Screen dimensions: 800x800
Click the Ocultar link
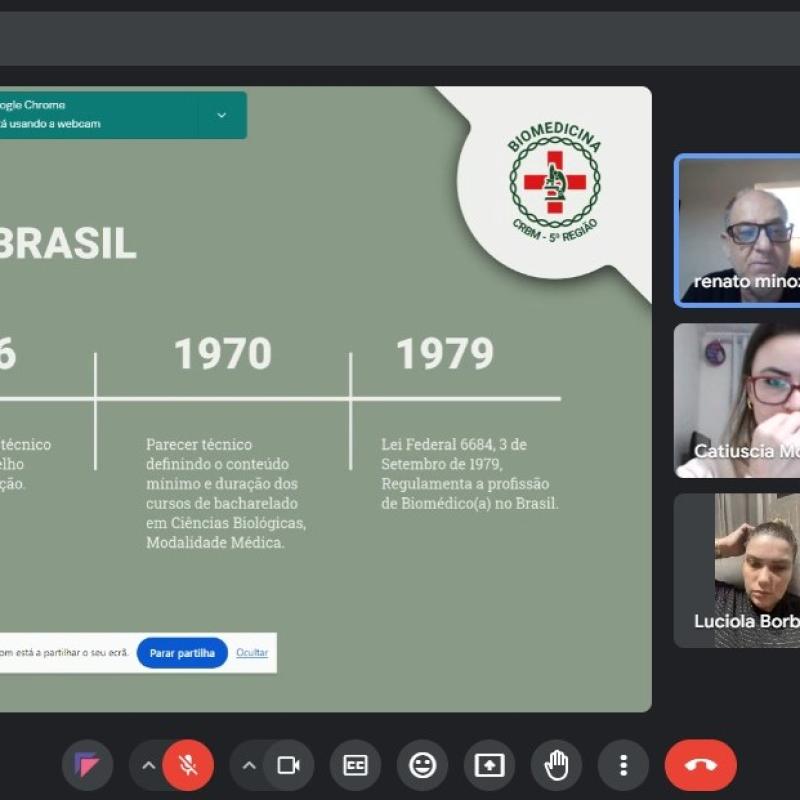(x=252, y=653)
